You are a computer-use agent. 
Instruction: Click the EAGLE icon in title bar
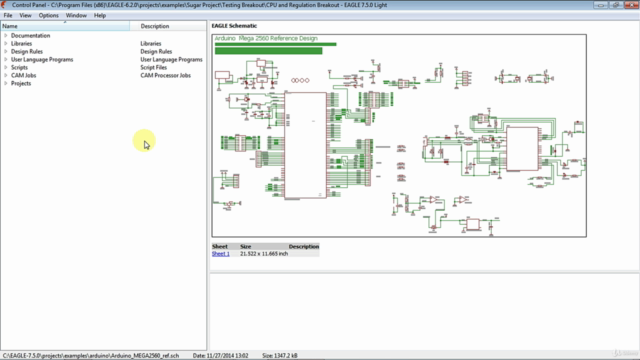(x=4, y=5)
